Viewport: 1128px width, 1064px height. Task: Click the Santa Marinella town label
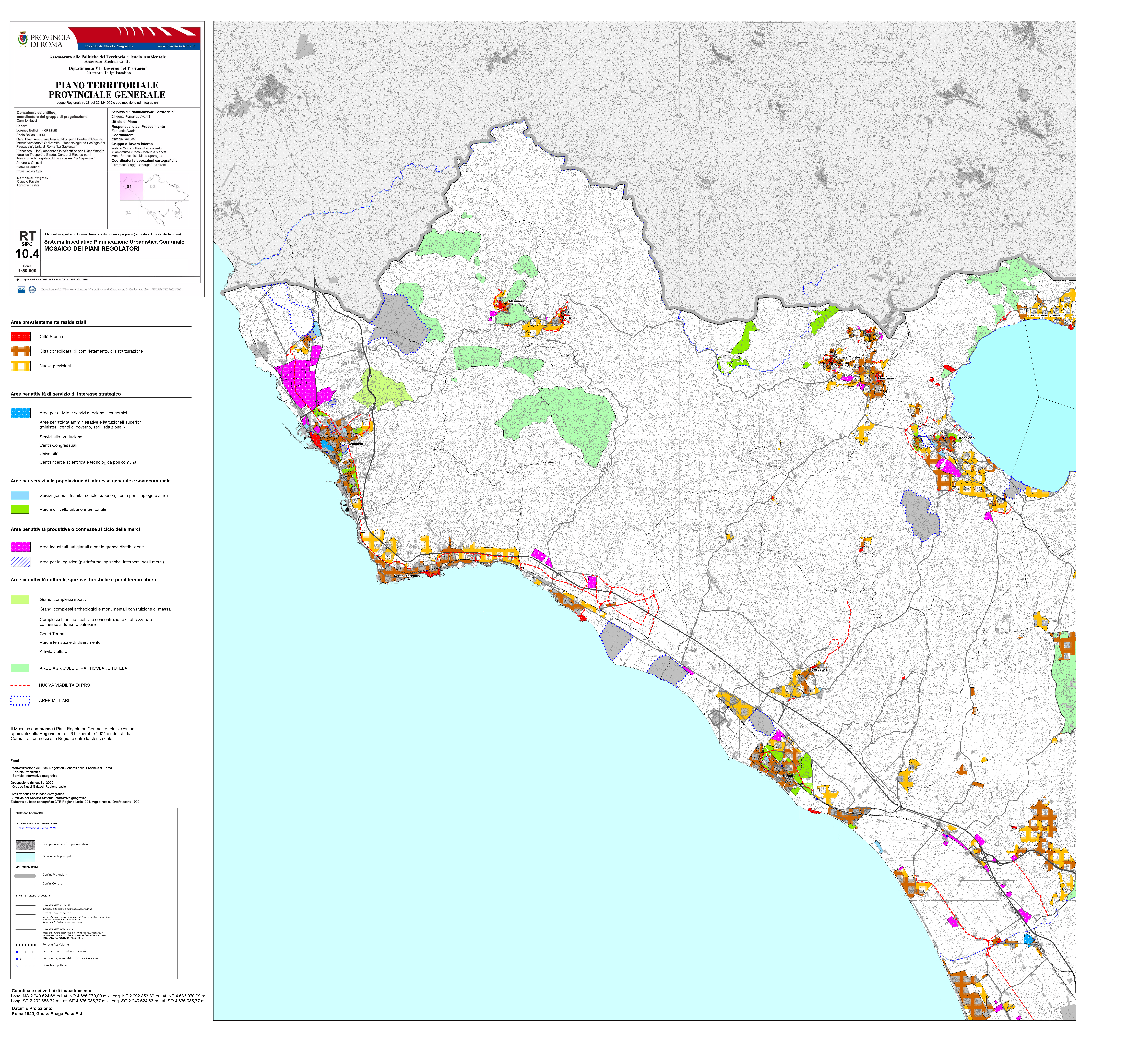tap(407, 576)
